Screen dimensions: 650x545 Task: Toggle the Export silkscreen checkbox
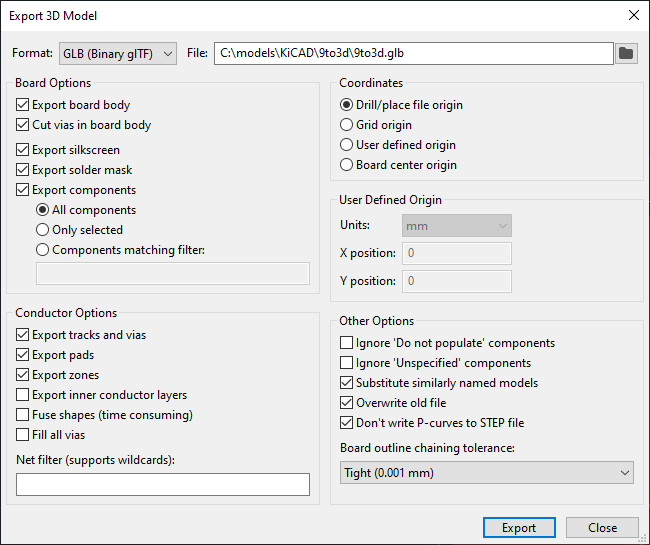[x=24, y=150]
